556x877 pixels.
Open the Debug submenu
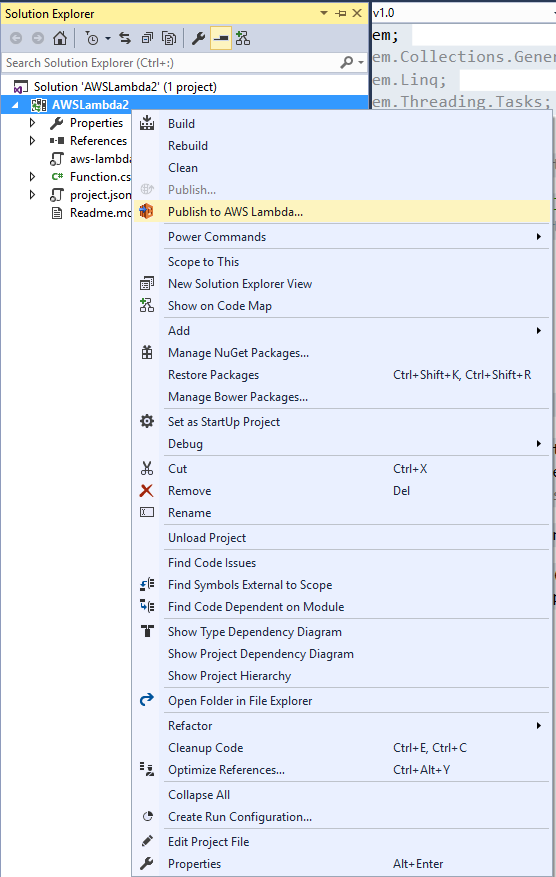342,444
